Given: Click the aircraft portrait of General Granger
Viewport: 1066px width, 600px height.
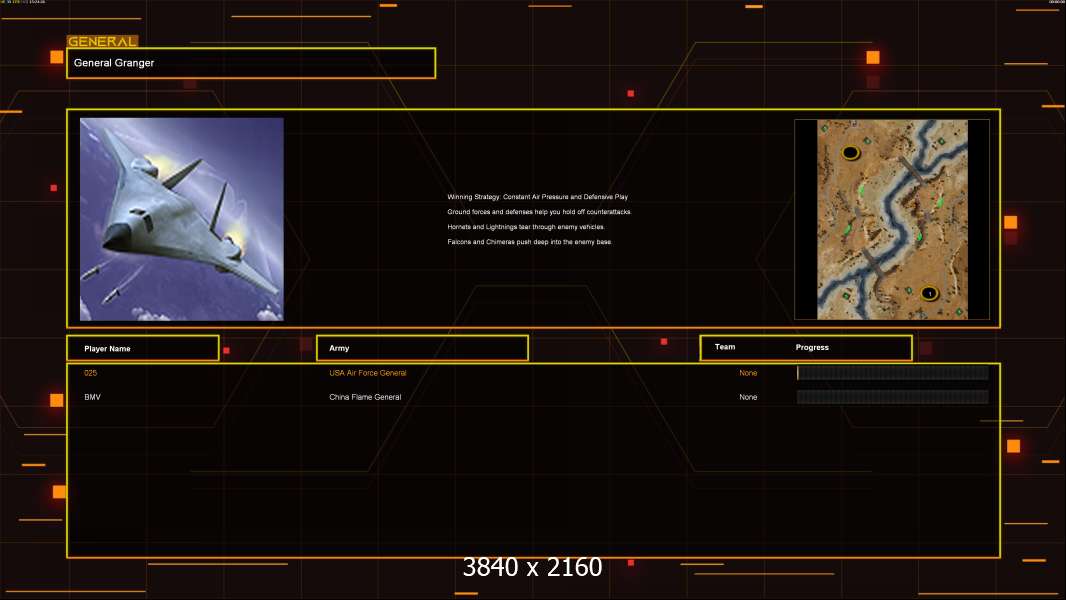Looking at the screenshot, I should pyautogui.click(x=182, y=219).
